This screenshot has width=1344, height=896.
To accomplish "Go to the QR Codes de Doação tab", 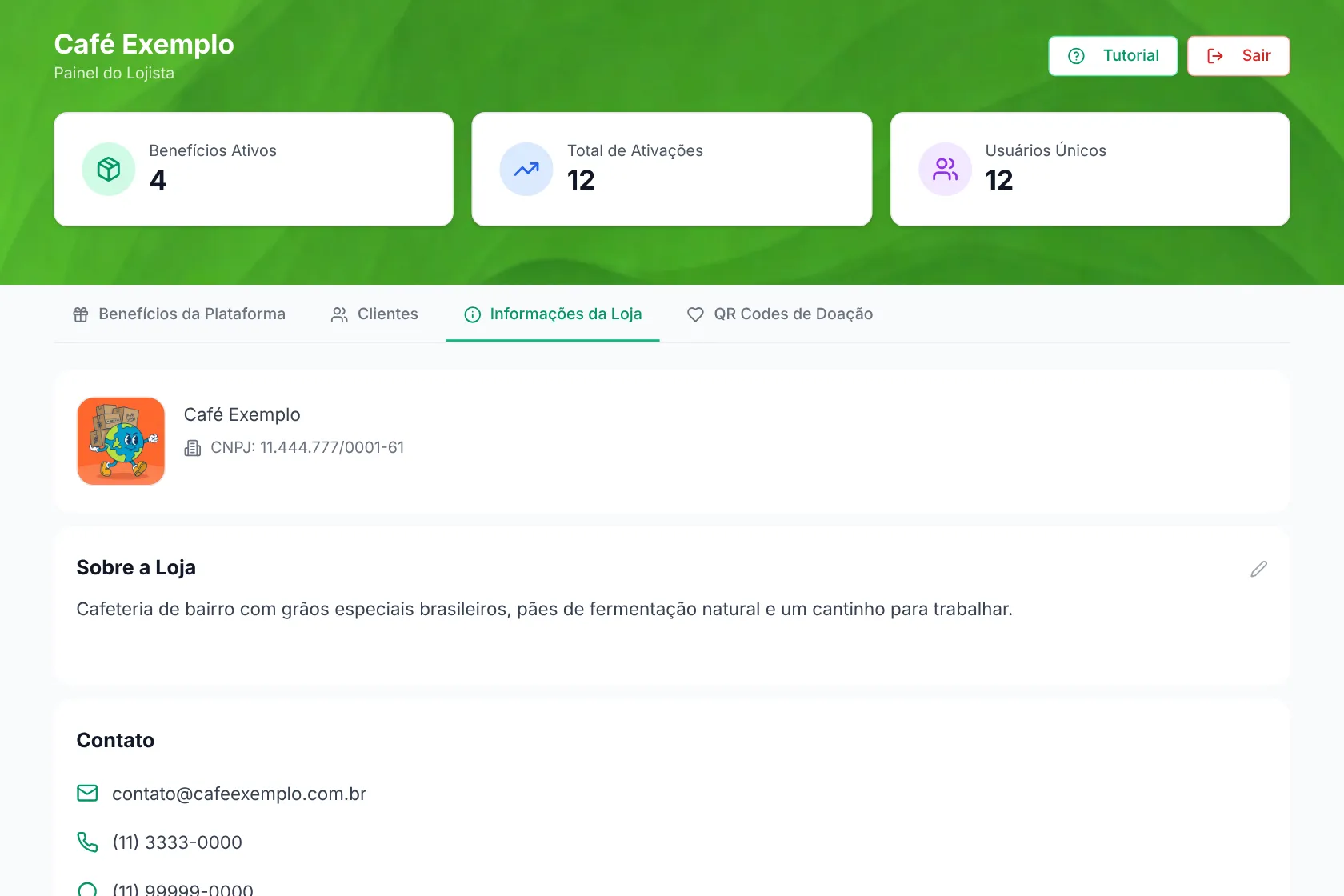I will click(x=780, y=314).
